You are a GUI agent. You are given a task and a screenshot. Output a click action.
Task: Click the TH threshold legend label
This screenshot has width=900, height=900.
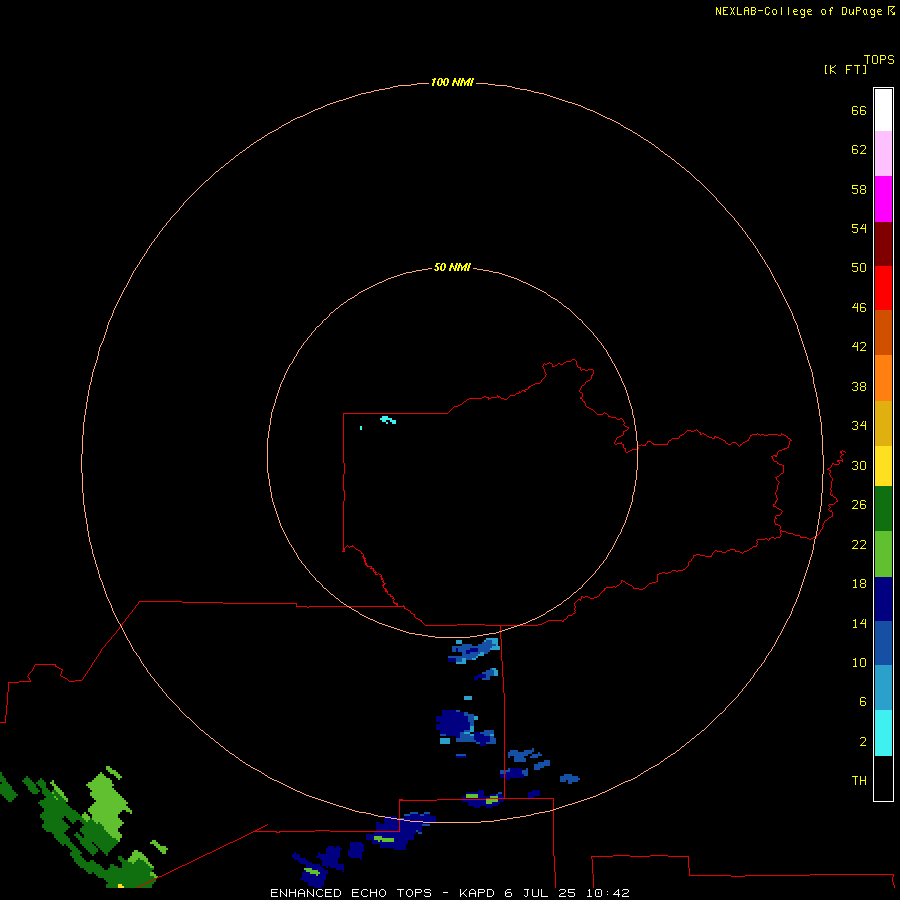(859, 780)
